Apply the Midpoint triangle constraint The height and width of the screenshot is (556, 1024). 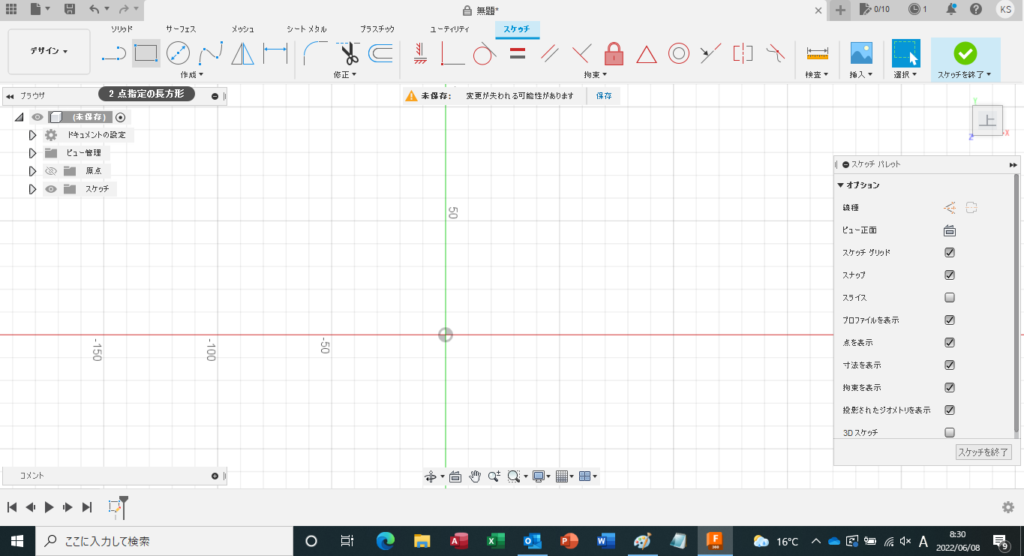tap(646, 54)
